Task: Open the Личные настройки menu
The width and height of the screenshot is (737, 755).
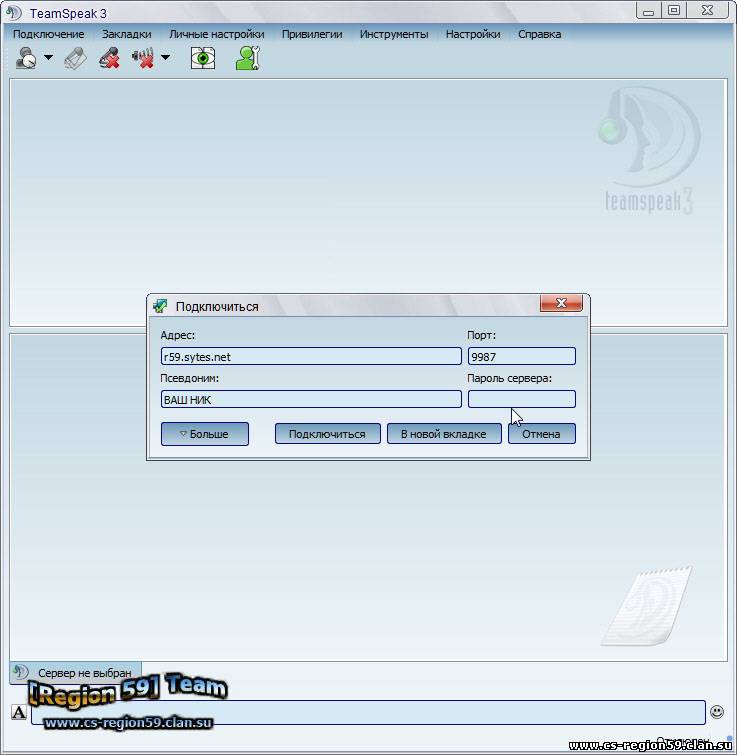Action: (x=217, y=34)
